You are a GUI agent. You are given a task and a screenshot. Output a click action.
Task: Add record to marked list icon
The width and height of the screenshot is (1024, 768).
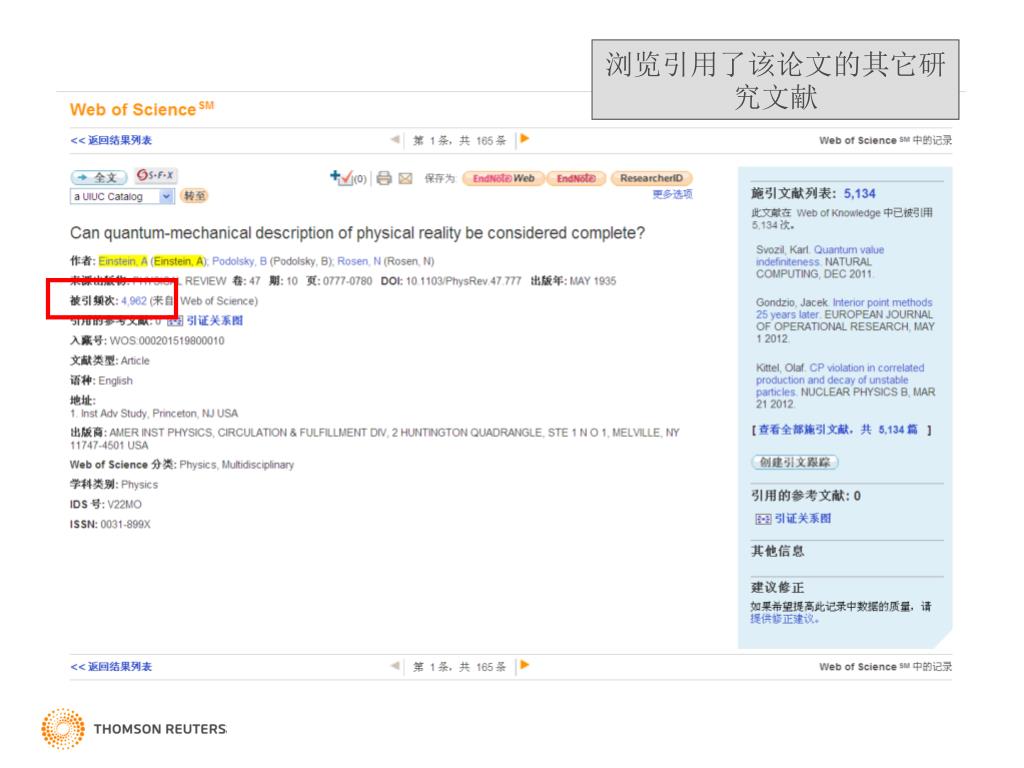point(341,177)
